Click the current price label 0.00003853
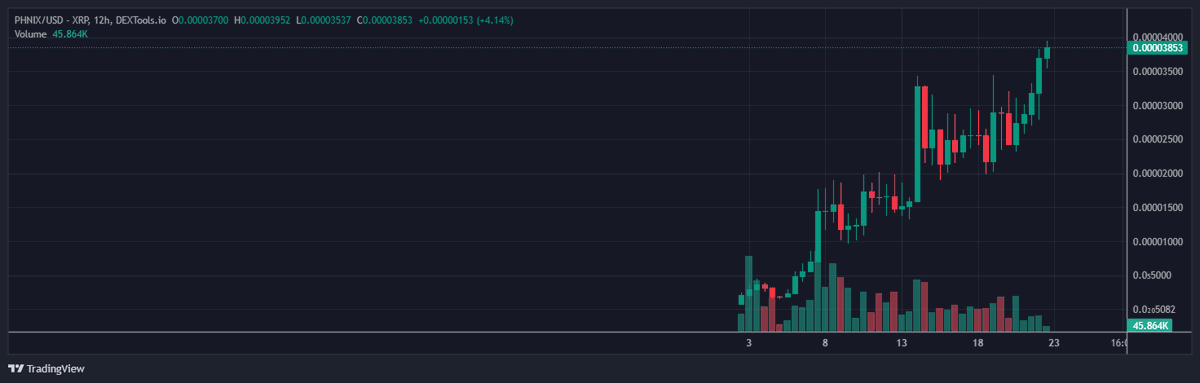Screen dimensions: 1200x383 1157,48
